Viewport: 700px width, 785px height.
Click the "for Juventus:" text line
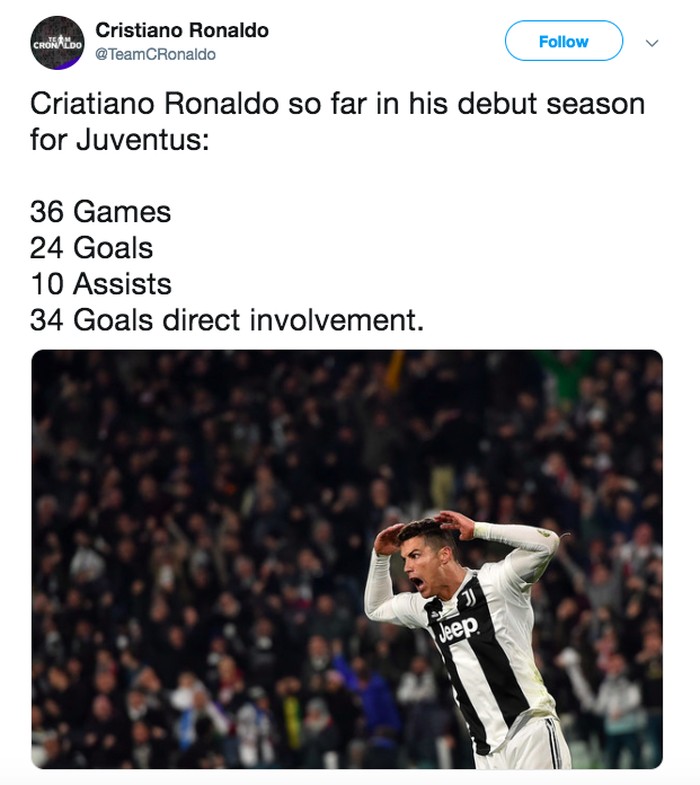119,139
